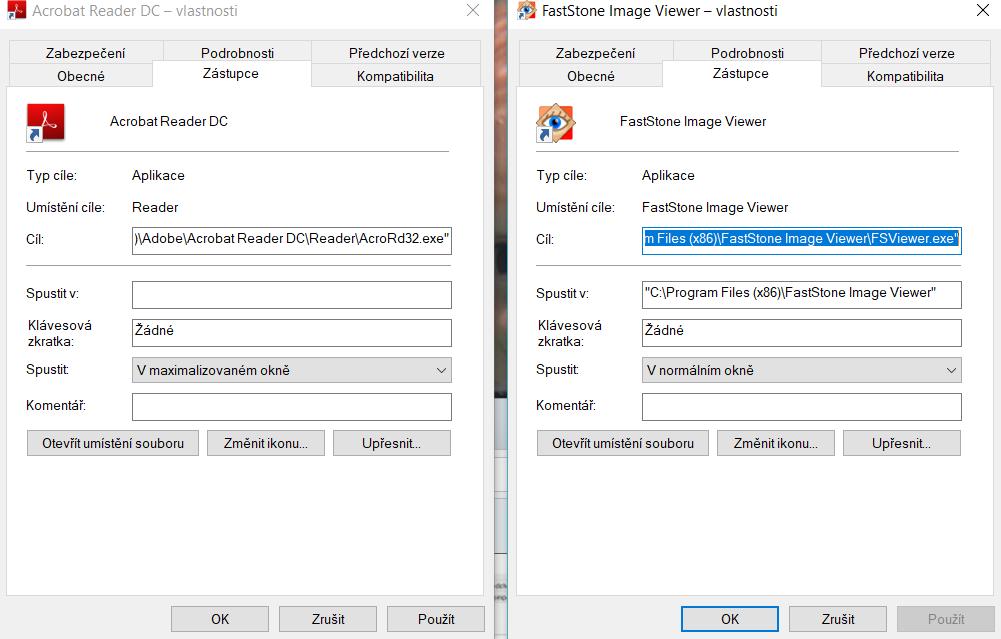Click Změnit ikonu in FastStone window
The width and height of the screenshot is (1001, 639).
pos(776,443)
